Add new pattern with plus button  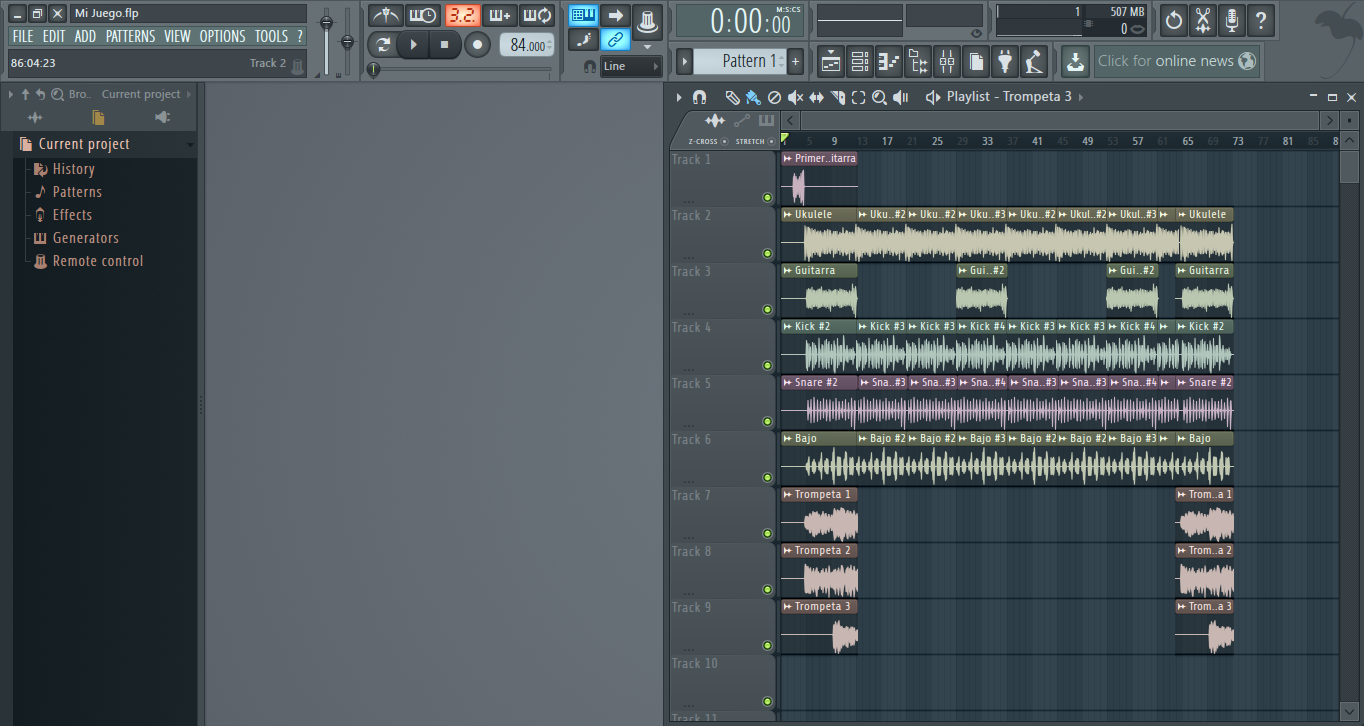coord(796,61)
